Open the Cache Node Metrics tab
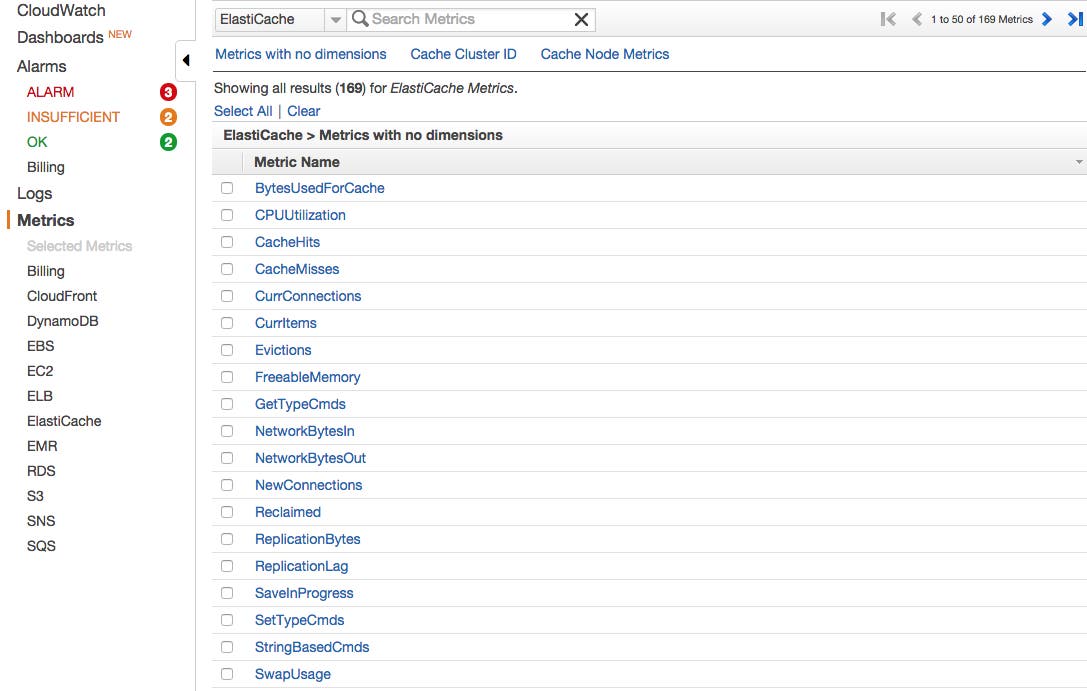Viewport: 1087px width, 691px height. pos(604,54)
